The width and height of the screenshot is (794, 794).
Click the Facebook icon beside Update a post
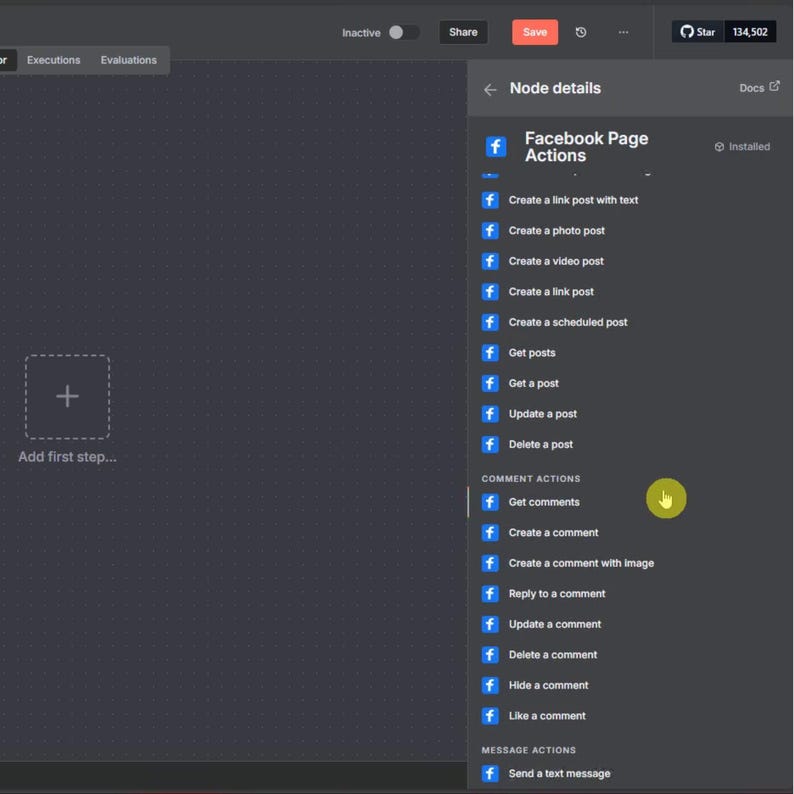tap(490, 414)
